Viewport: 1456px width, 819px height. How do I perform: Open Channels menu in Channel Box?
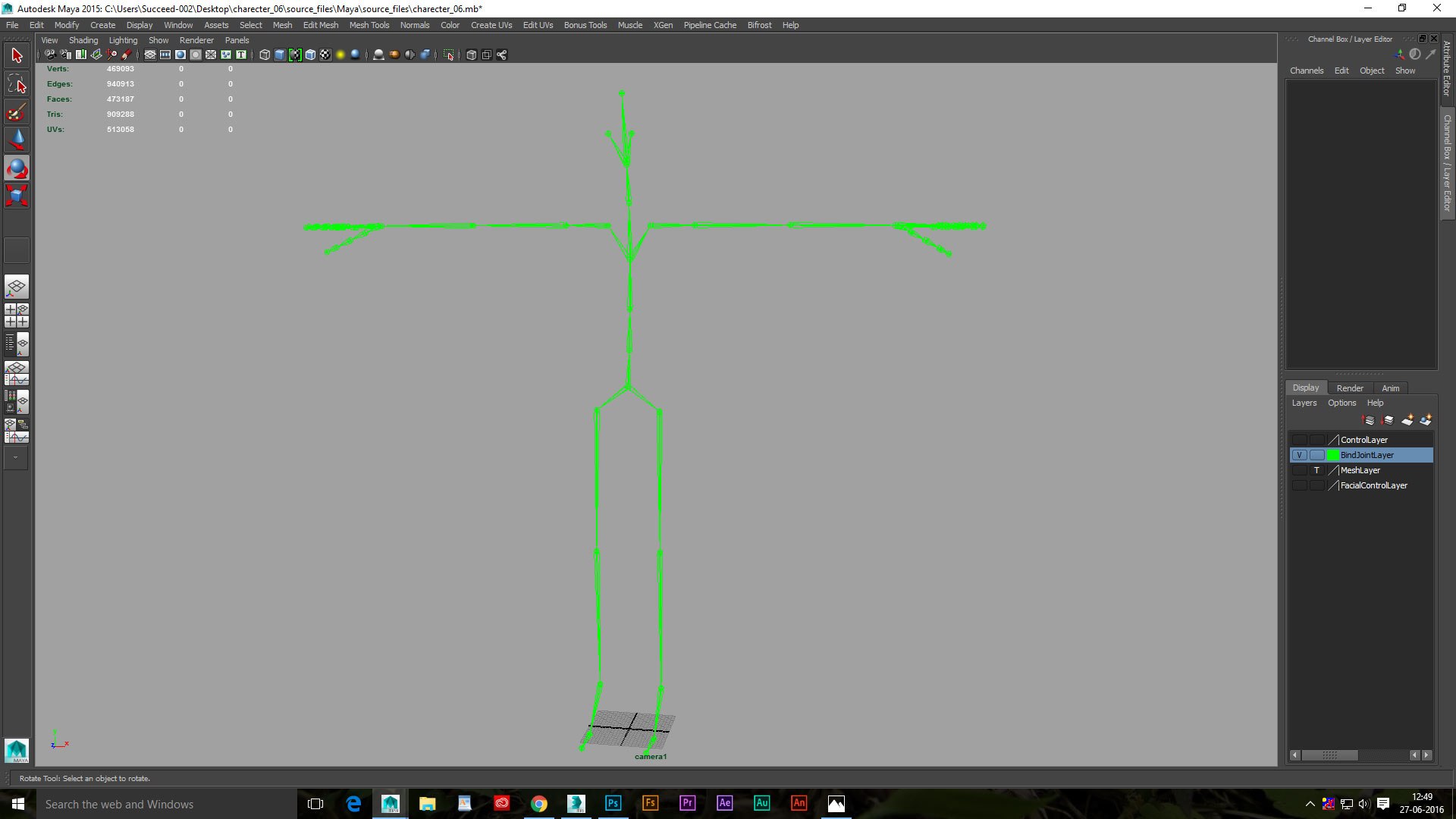click(x=1307, y=71)
